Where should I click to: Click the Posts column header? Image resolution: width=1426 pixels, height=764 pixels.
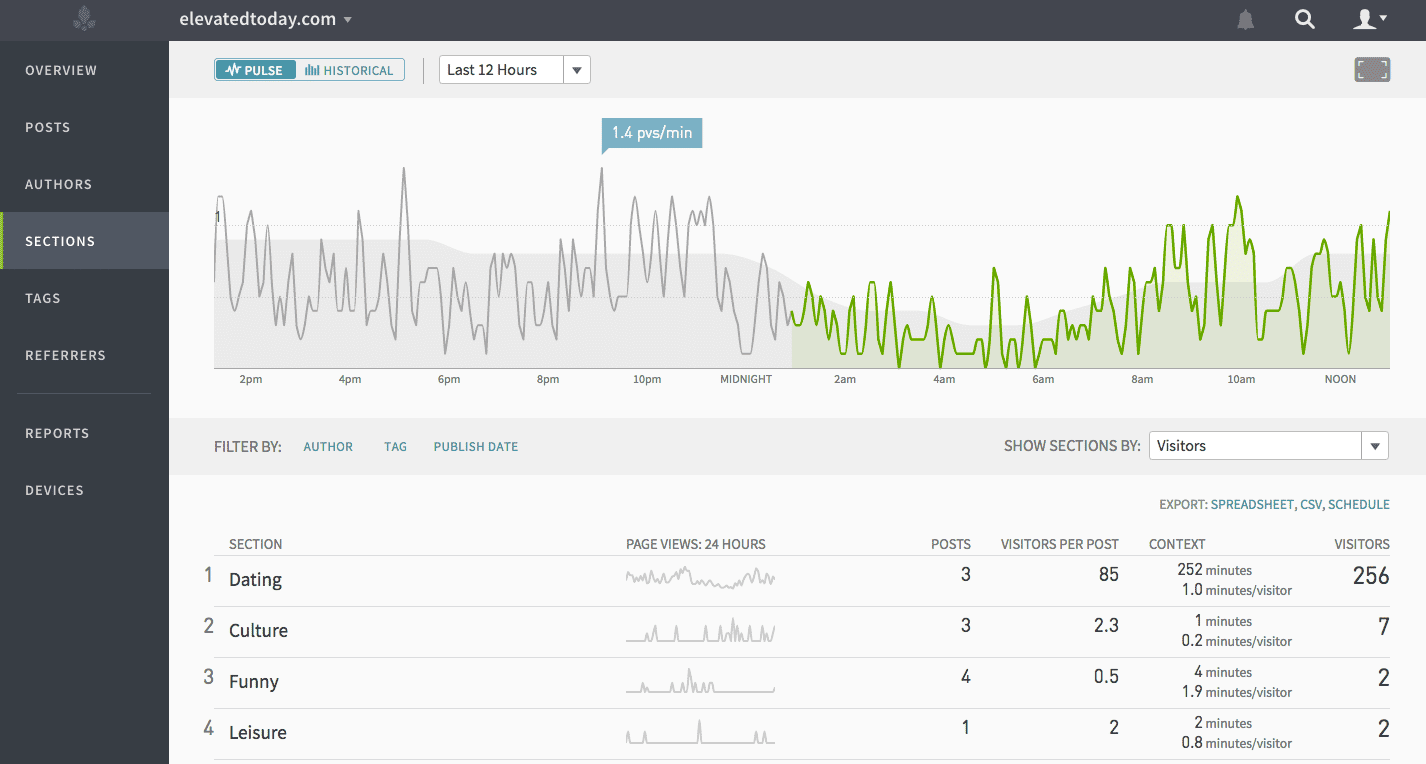coord(951,544)
